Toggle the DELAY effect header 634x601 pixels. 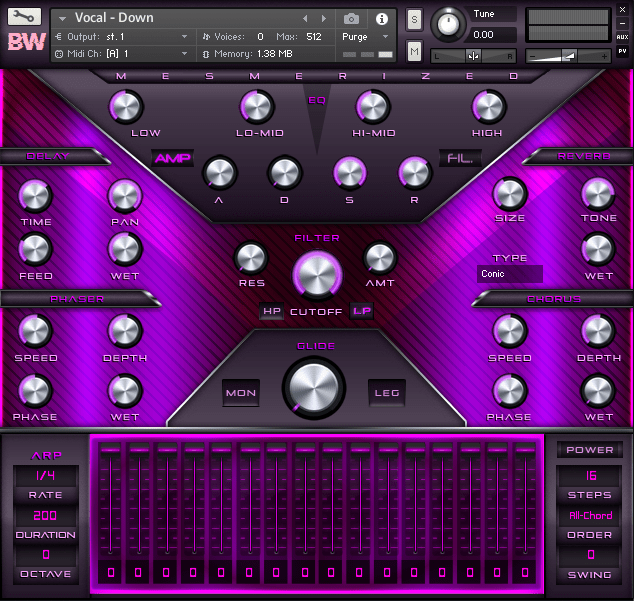[x=53, y=157]
